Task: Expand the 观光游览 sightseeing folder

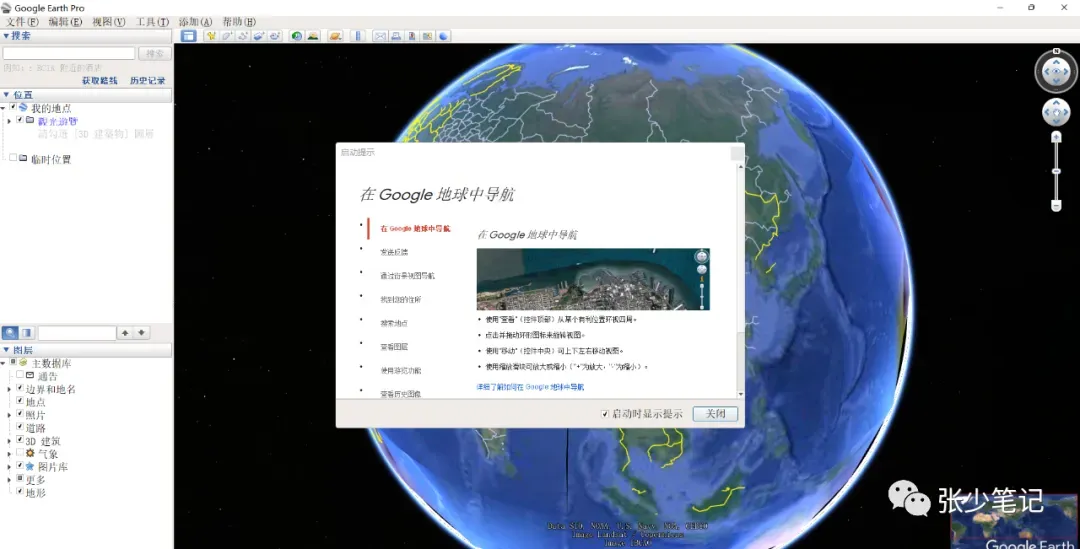Action: click(9, 121)
